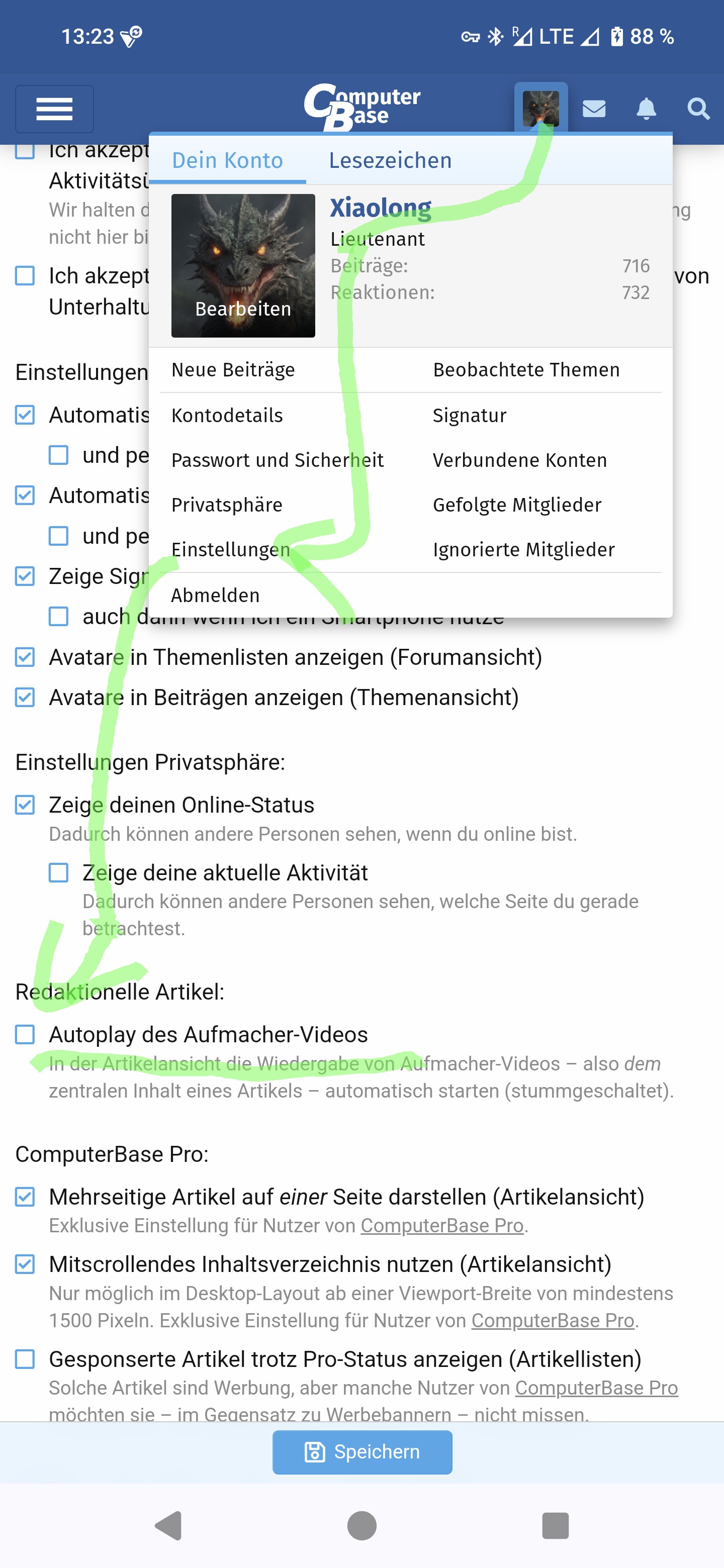Screen dimensions: 724x1568
Task: Open the envelope messages icon
Action: (x=594, y=109)
